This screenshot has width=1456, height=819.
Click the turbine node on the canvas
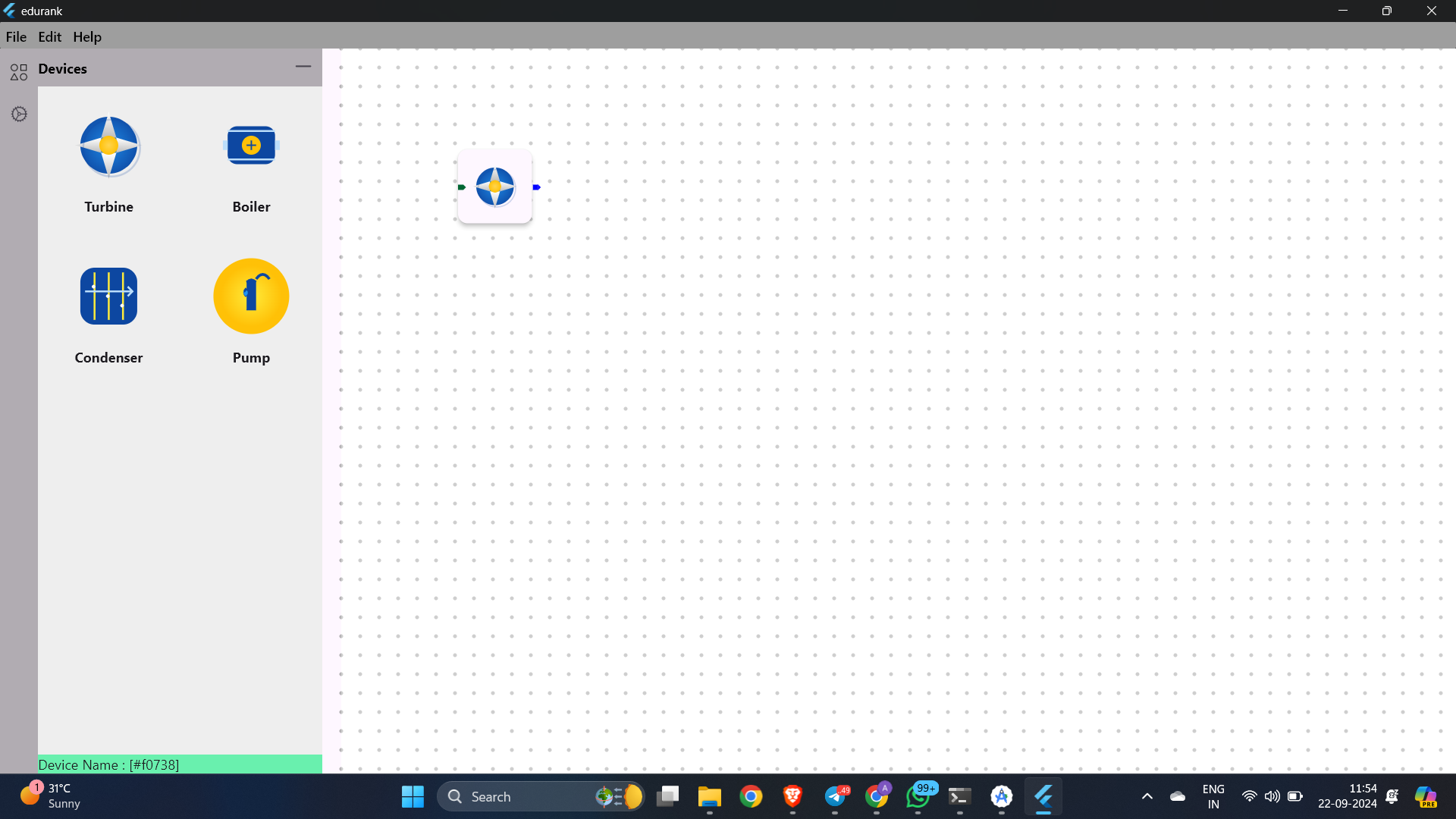tap(495, 187)
